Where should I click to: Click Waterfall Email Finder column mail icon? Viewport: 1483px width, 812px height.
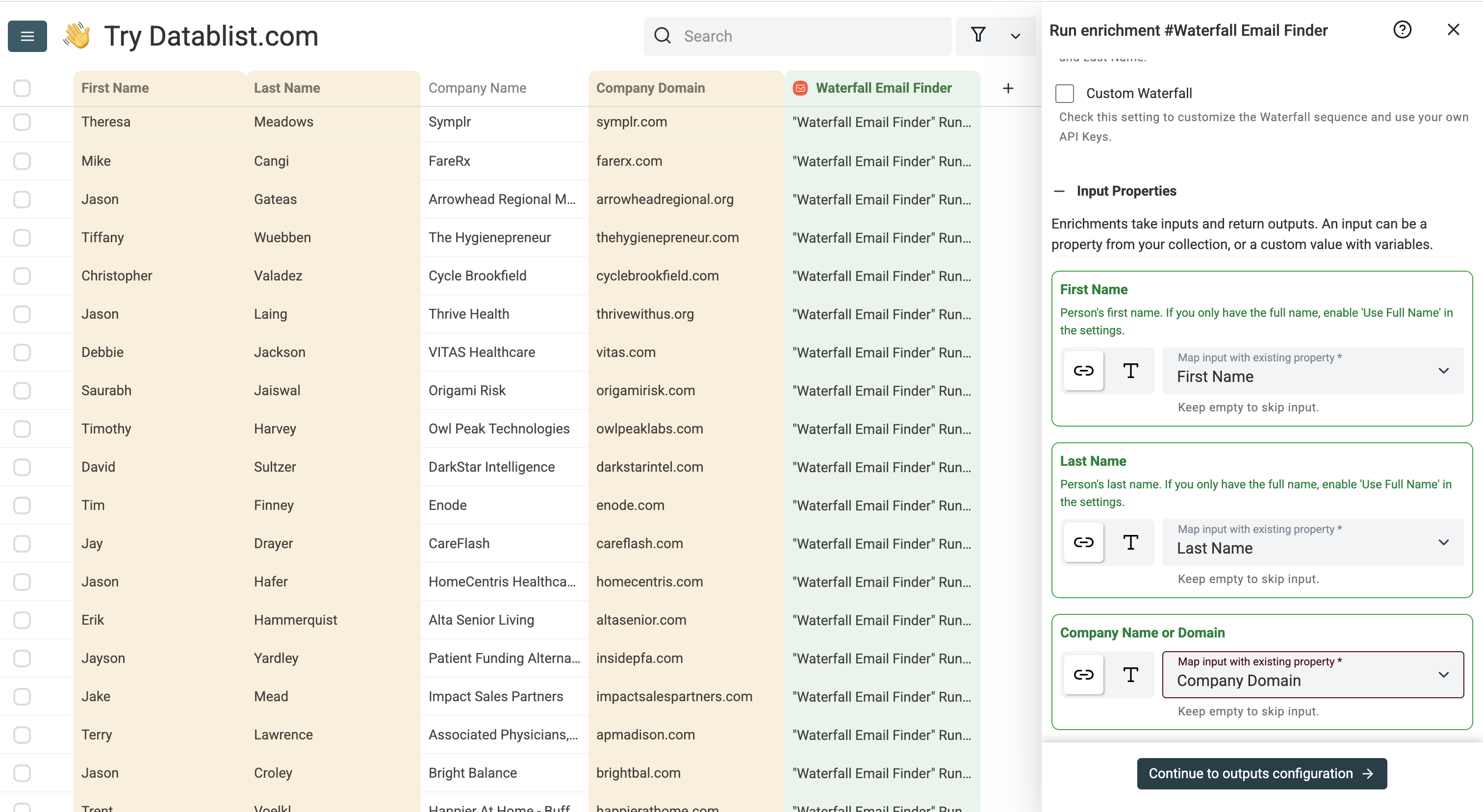800,88
